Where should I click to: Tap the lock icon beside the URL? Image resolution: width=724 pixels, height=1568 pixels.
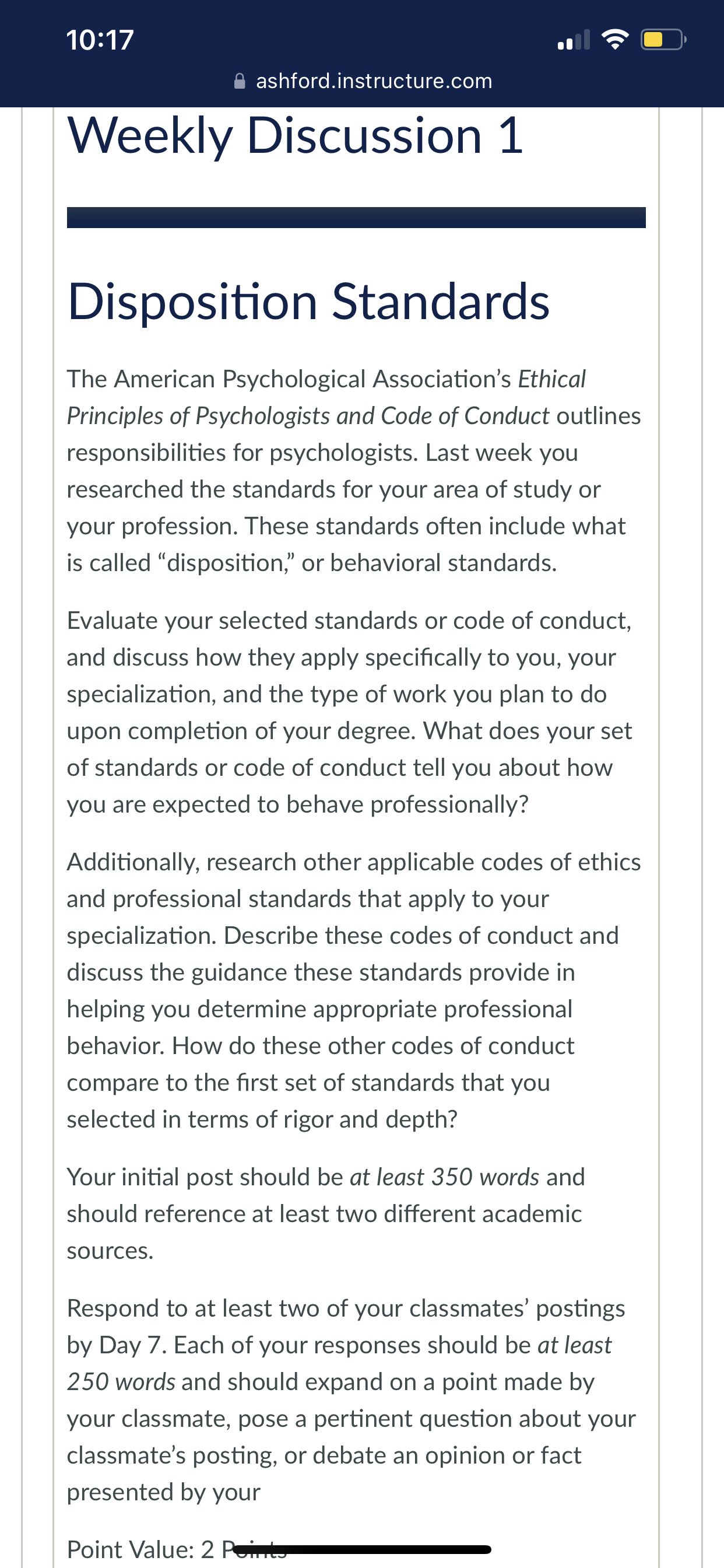240,81
